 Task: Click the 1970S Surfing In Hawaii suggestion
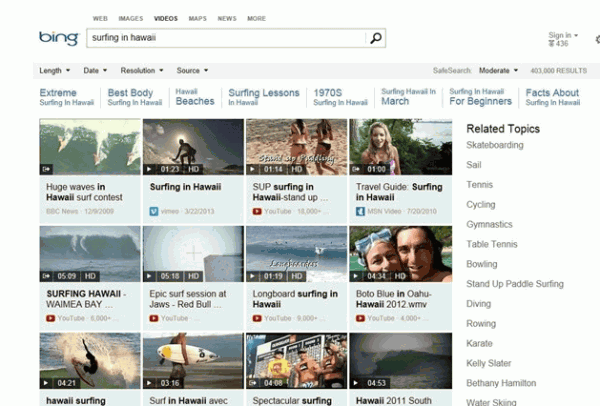click(x=340, y=97)
